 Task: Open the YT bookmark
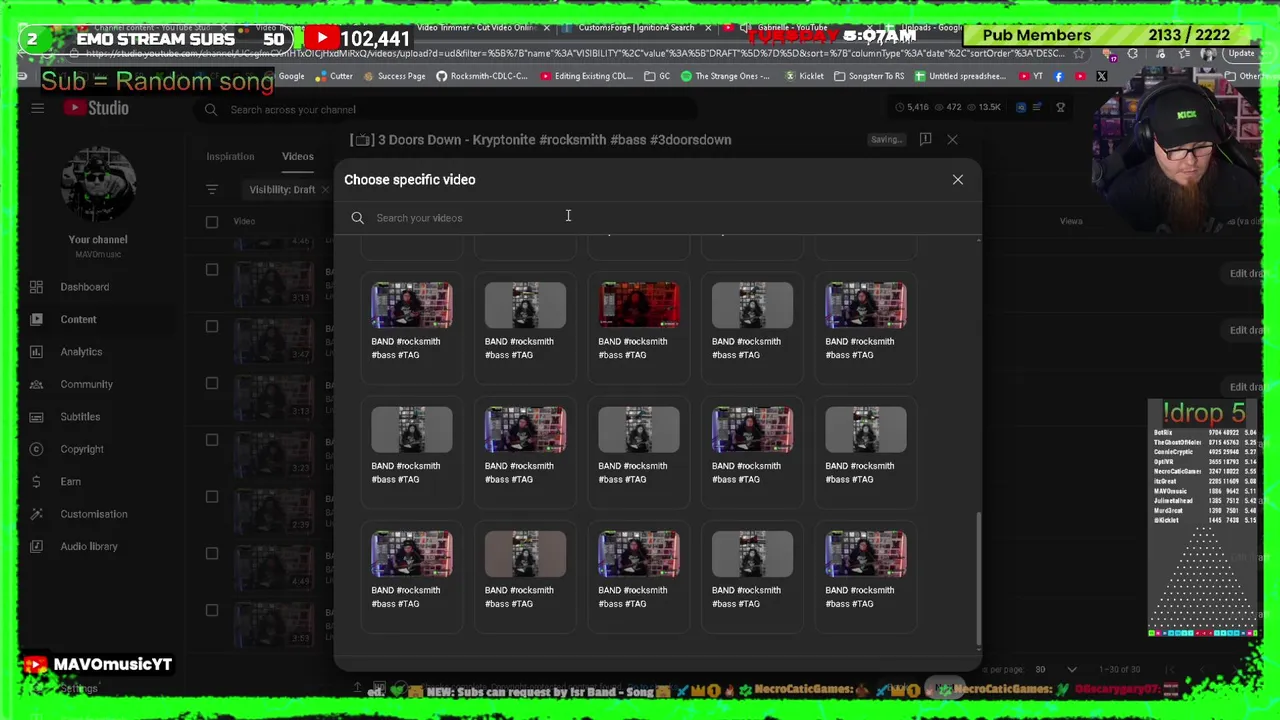pyautogui.click(x=1029, y=76)
